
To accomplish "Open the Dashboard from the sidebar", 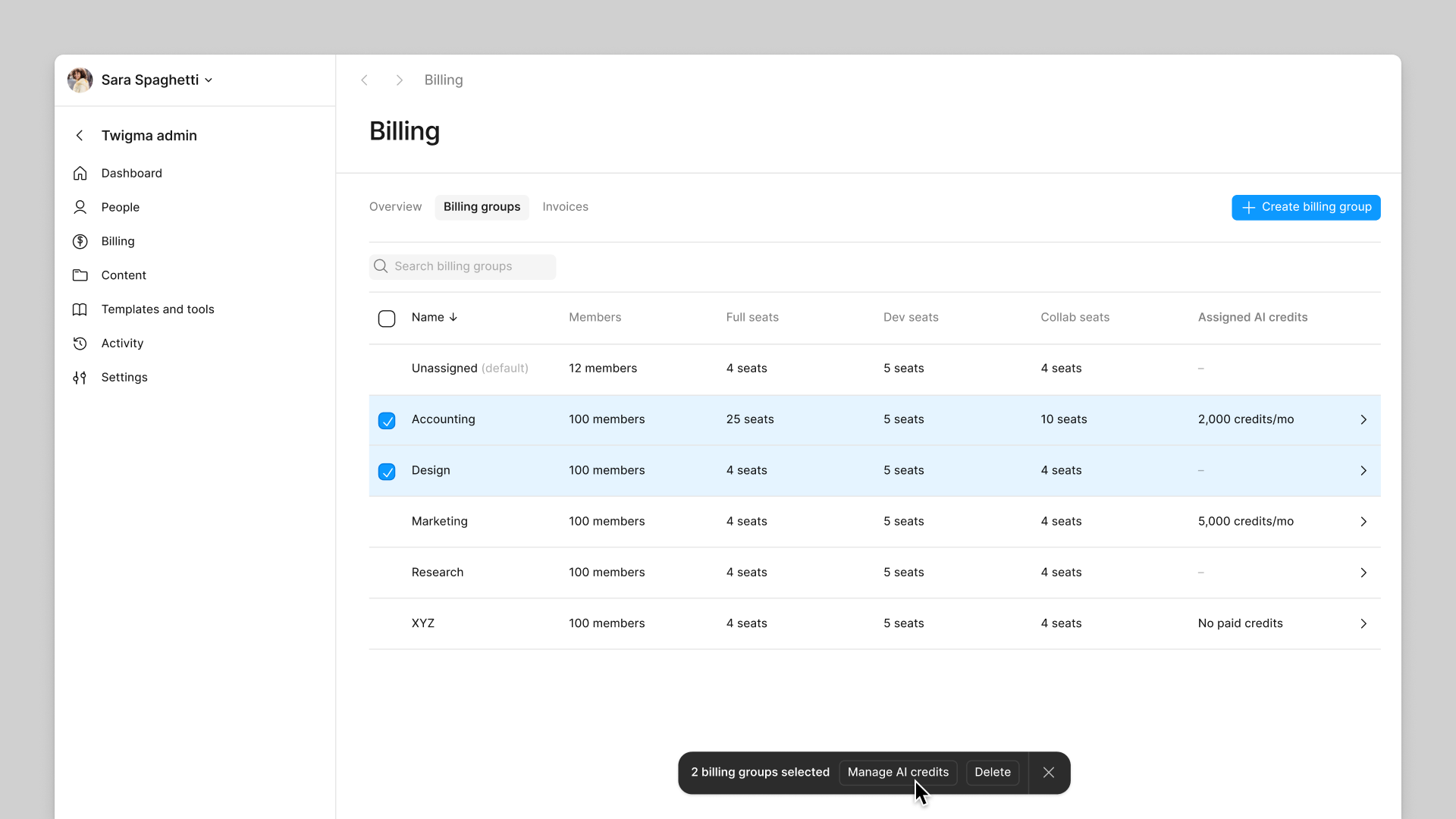I will pyautogui.click(x=131, y=173).
